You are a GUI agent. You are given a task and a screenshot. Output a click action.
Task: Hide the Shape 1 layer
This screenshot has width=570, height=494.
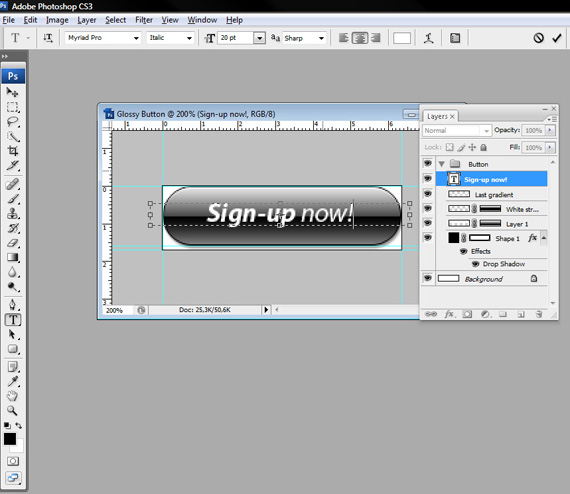[x=428, y=237]
